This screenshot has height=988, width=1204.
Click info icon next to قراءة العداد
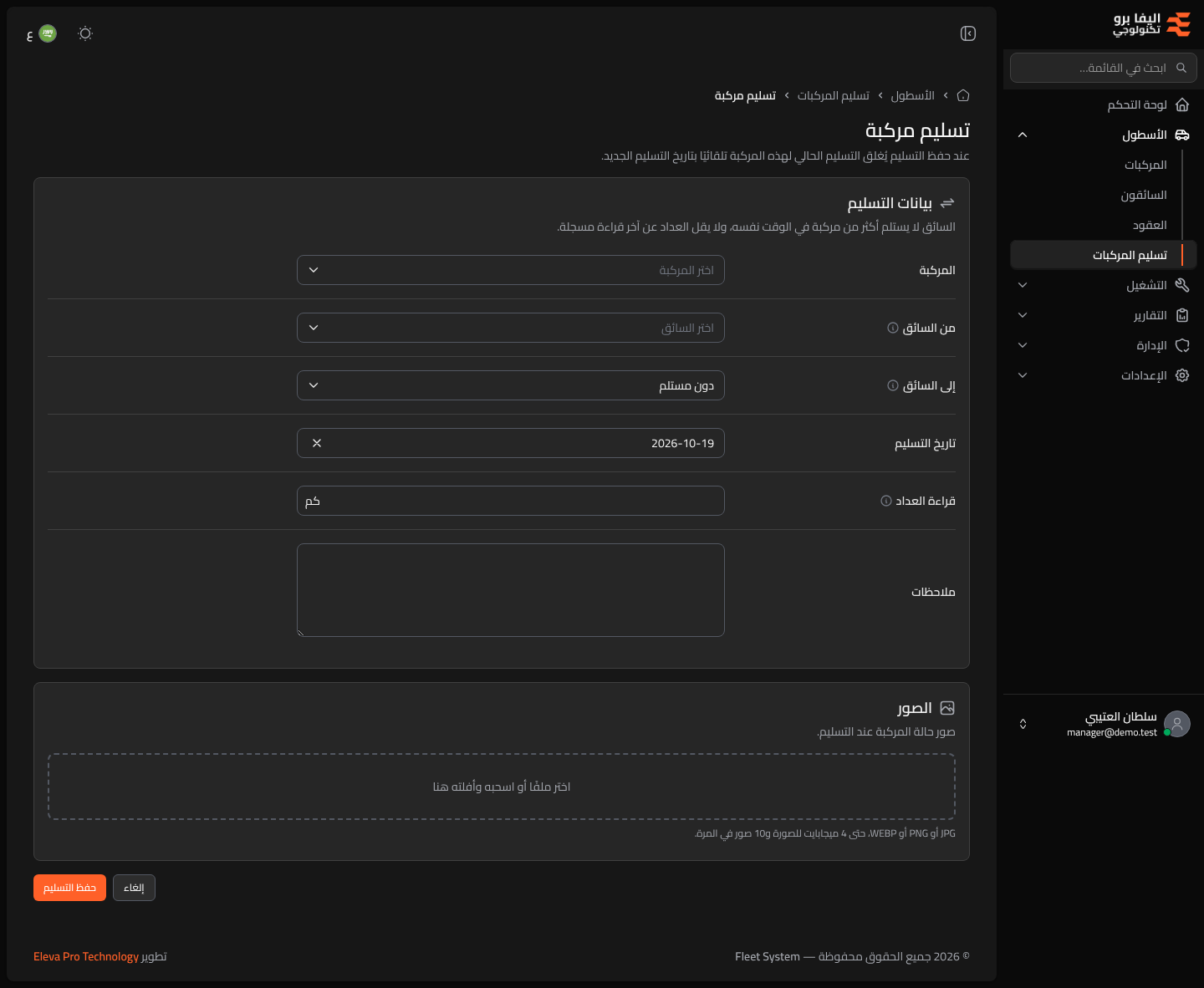(x=885, y=501)
